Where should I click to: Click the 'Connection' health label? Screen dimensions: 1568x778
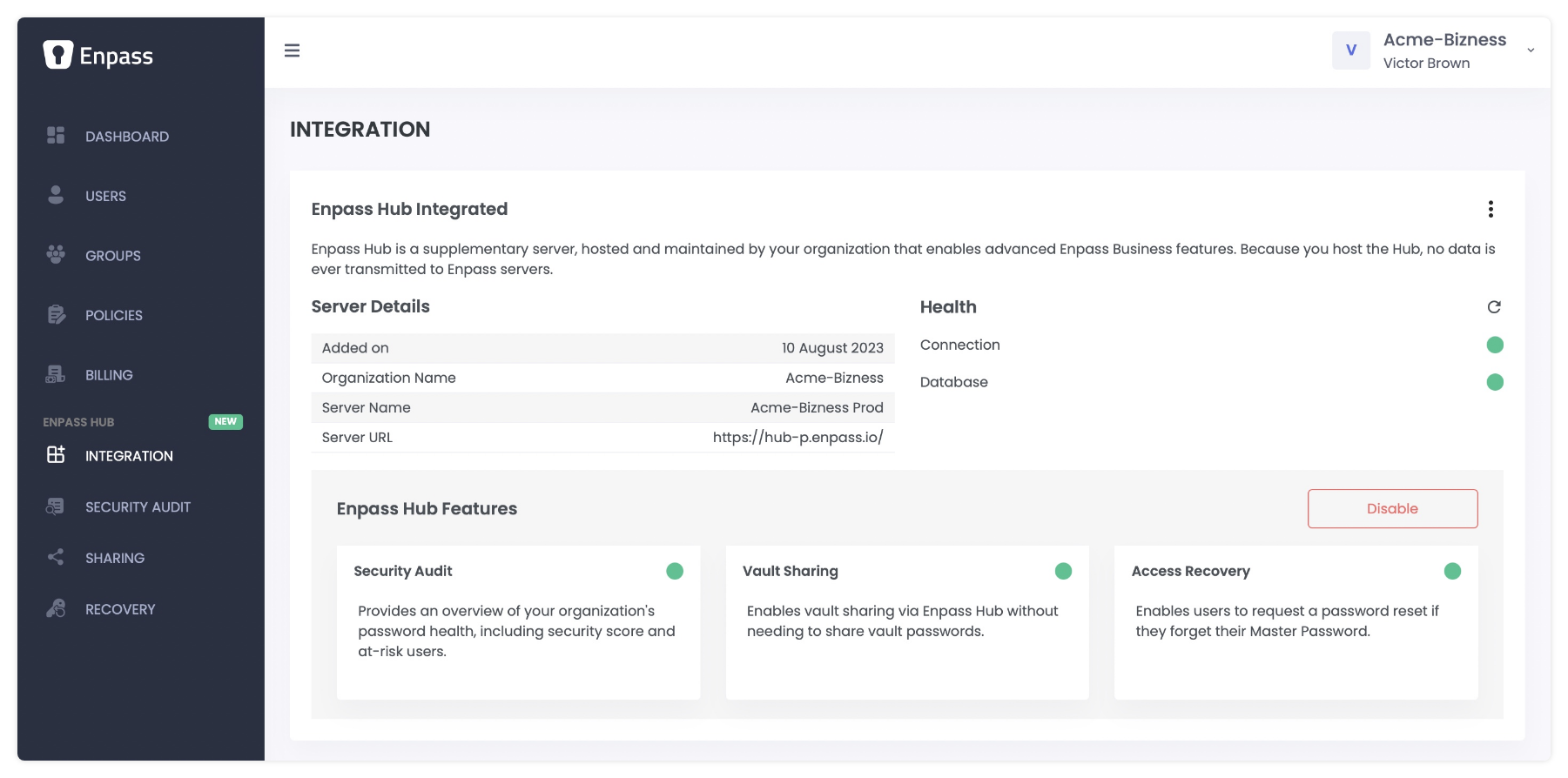pyautogui.click(x=959, y=345)
